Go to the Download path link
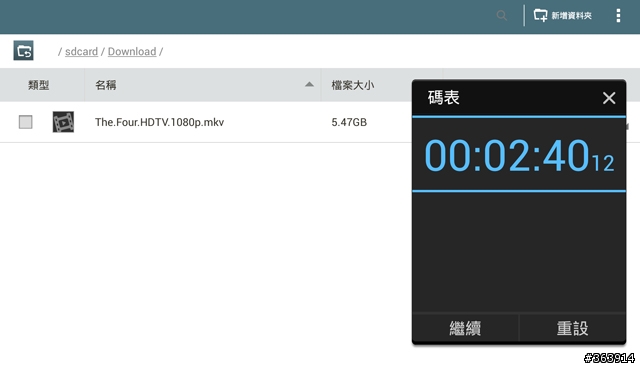Image resolution: width=640 pixels, height=366 pixels. pyautogui.click(x=132, y=51)
